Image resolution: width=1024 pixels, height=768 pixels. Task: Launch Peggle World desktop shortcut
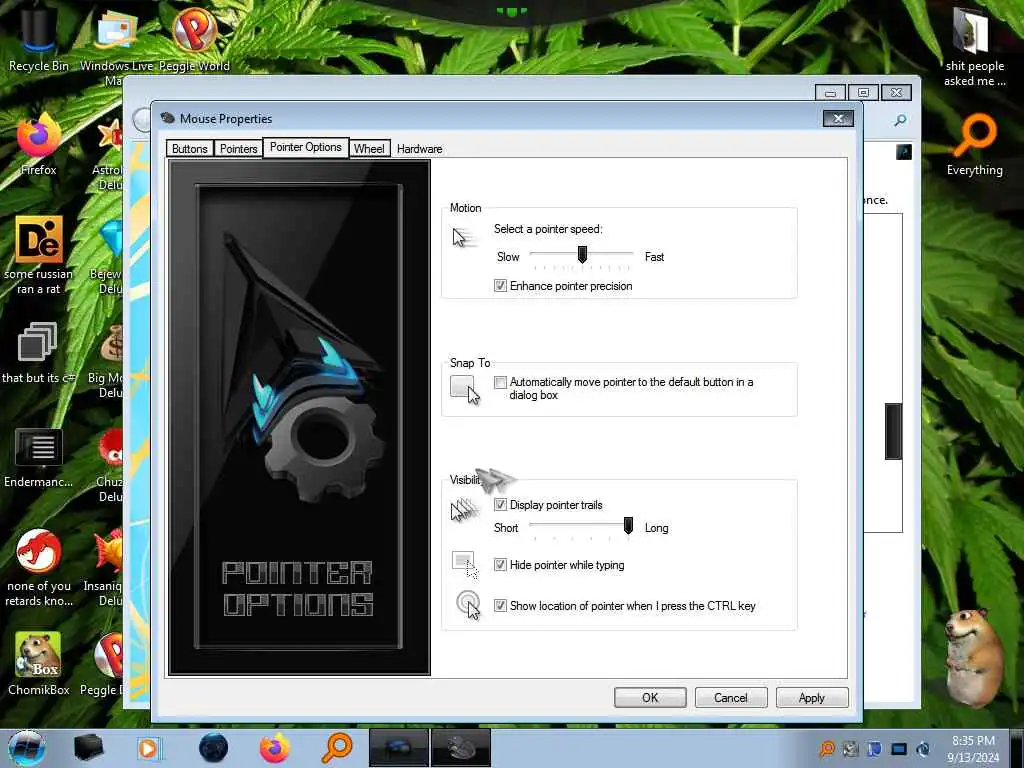pyautogui.click(x=194, y=38)
